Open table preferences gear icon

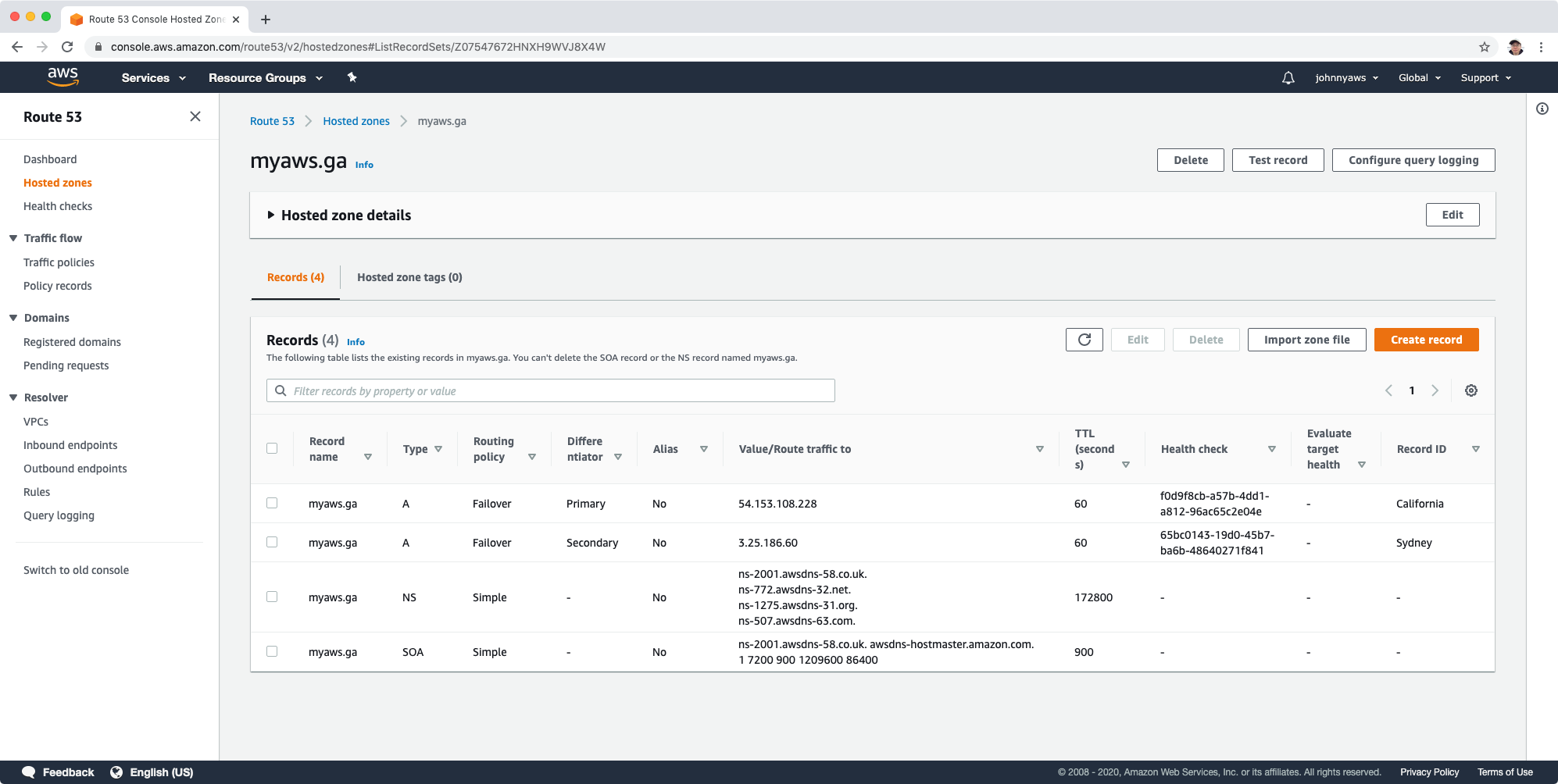coord(1471,390)
